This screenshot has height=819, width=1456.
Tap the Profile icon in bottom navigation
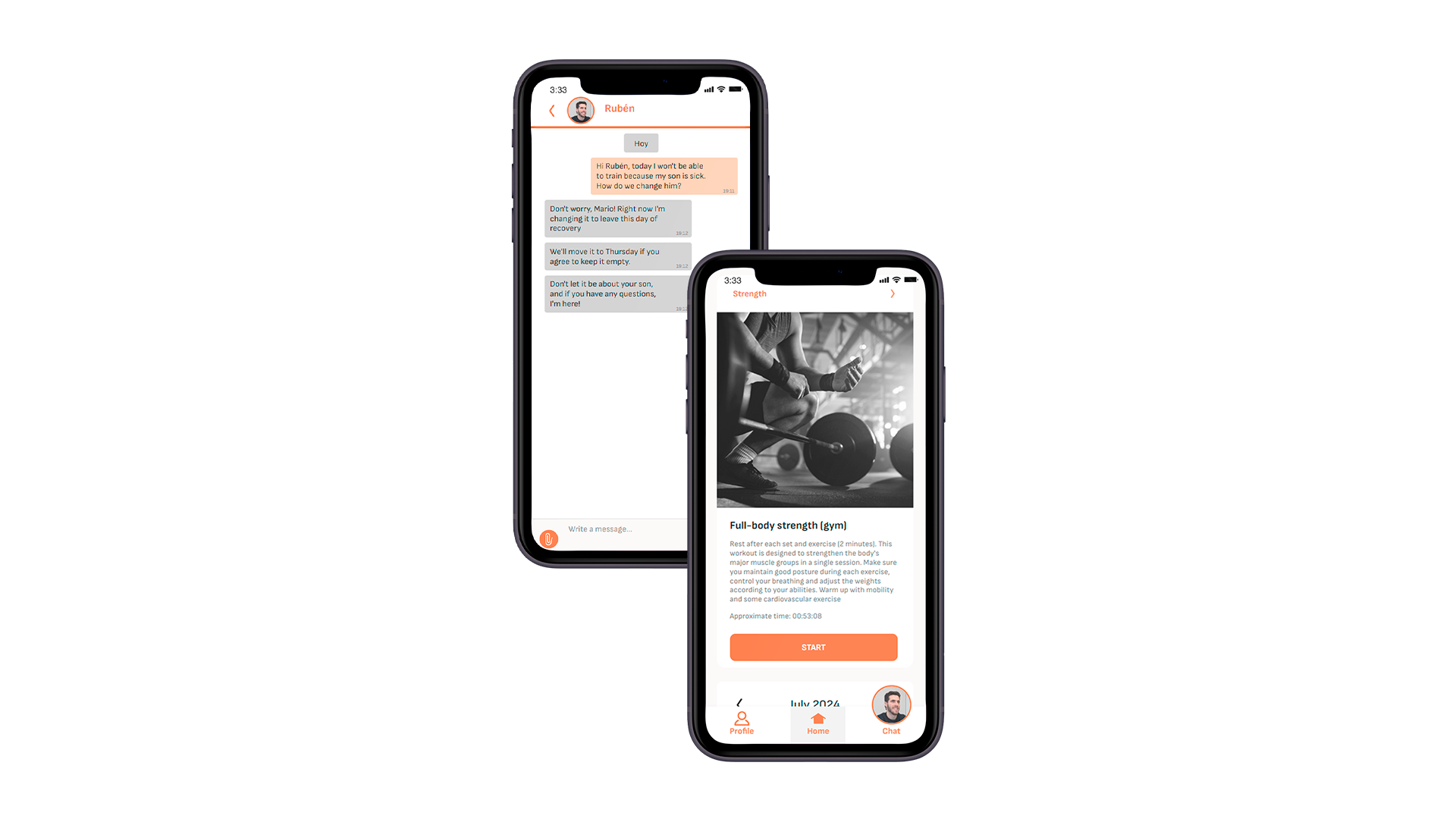(741, 719)
